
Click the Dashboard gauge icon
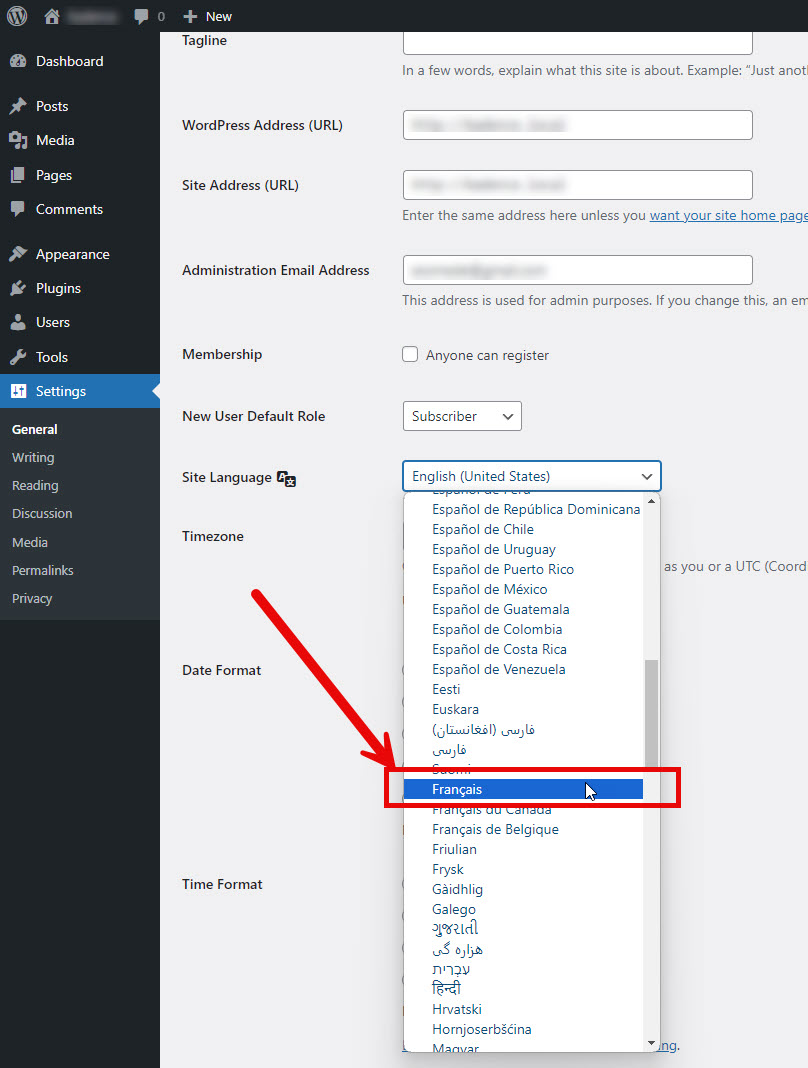click(18, 61)
